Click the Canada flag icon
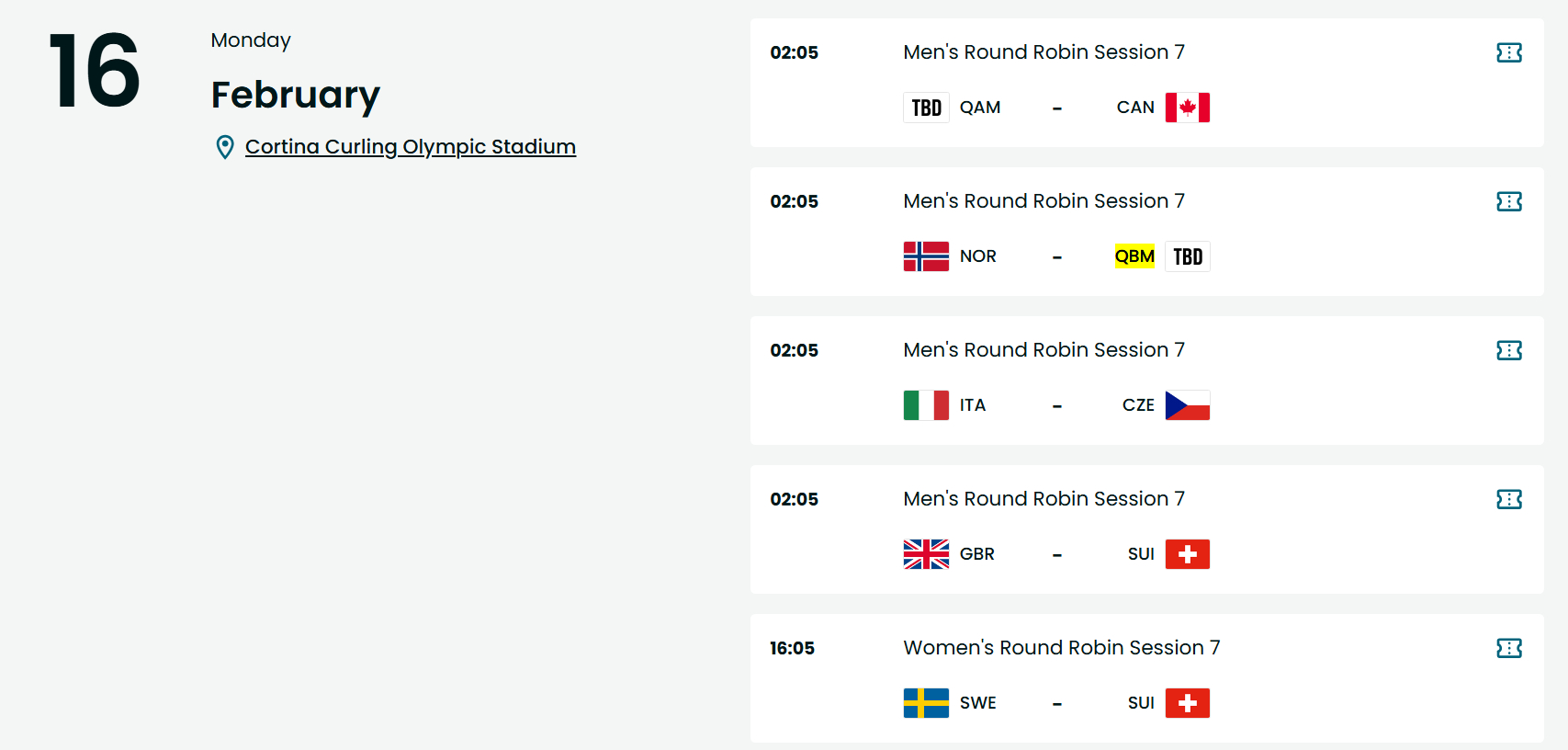 click(1188, 108)
